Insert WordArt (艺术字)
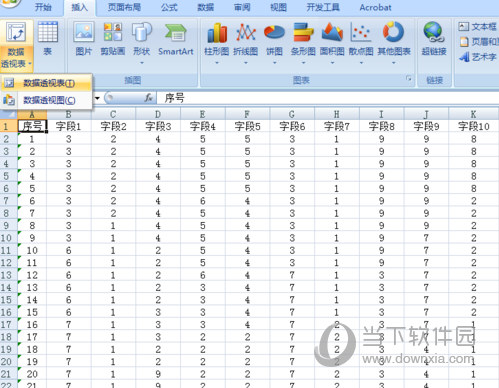The width and height of the screenshot is (499, 388). pos(478,57)
